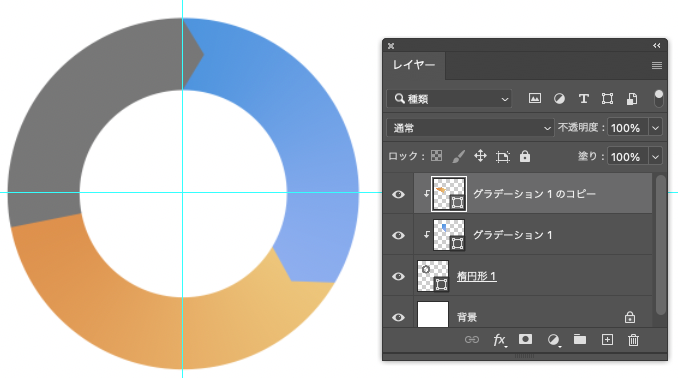The image size is (678, 378).
Task: Click the white 背景 layer thumbnail
Action: tap(432, 314)
